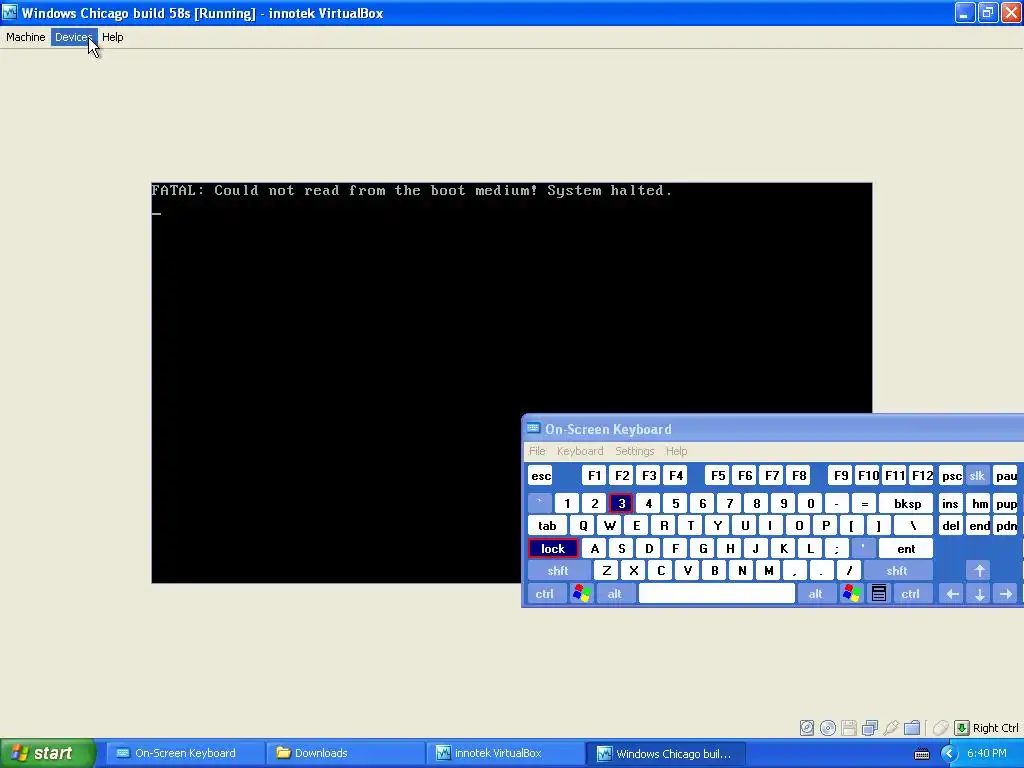The image size is (1024, 768).
Task: Click the end key
Action: click(979, 526)
